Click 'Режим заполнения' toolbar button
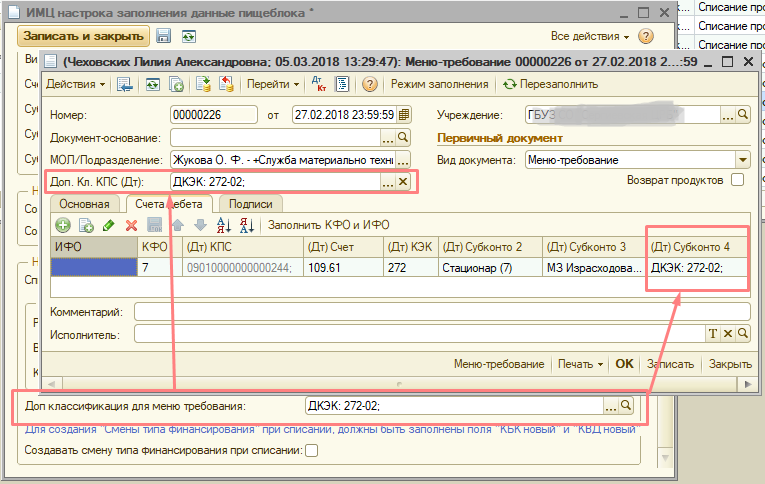The image size is (765, 484). 439,84
